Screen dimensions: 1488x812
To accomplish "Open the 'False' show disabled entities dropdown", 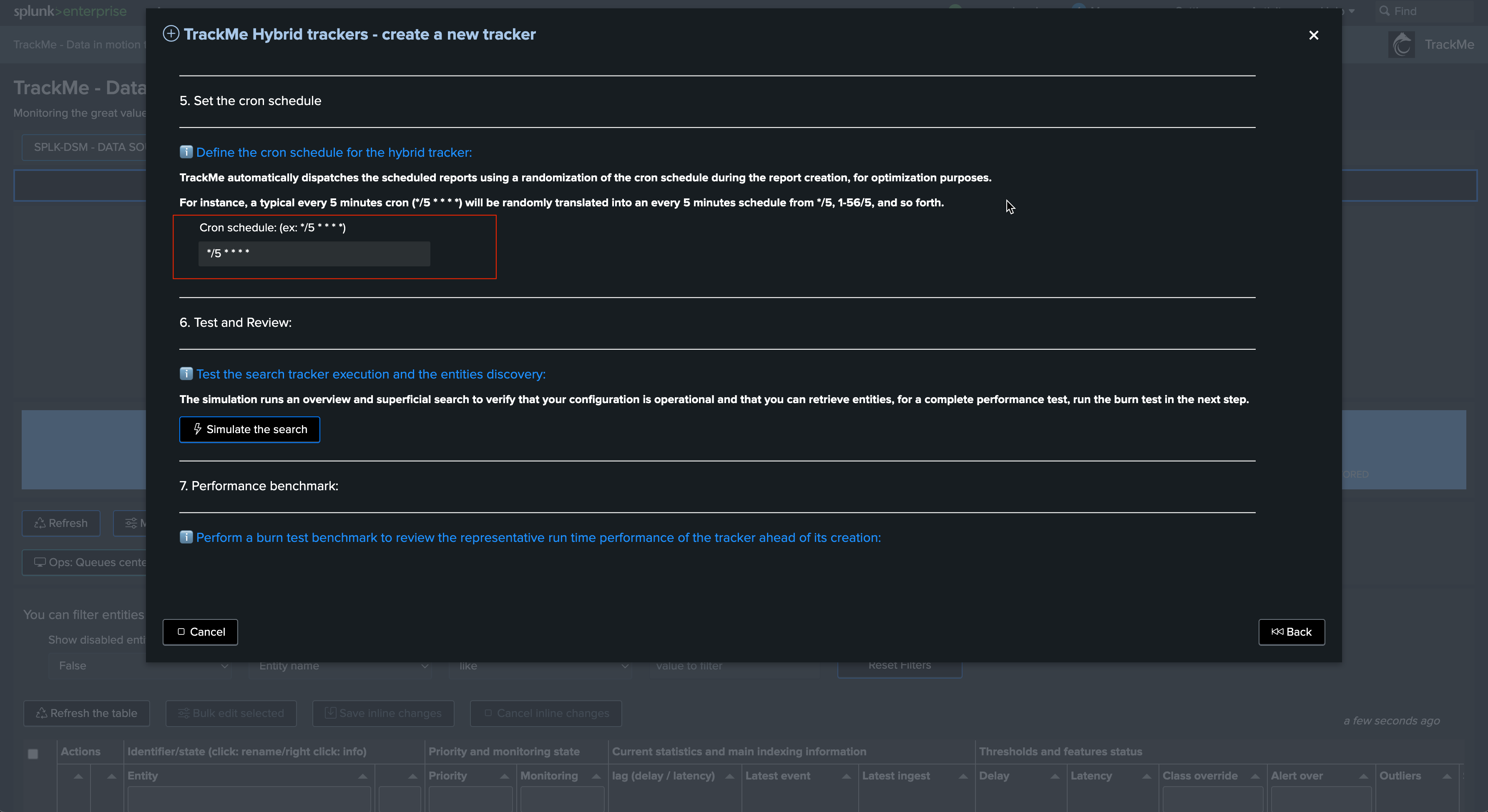I will 140,666.
